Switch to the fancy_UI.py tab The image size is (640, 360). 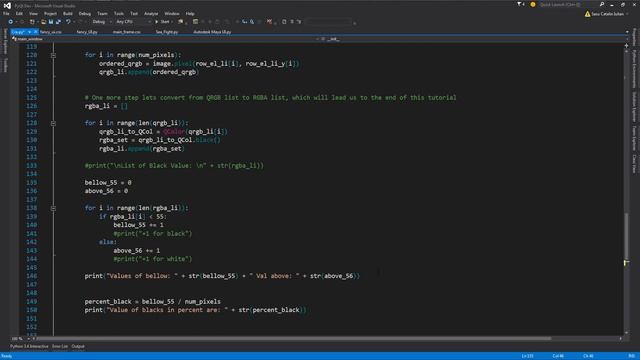pos(87,32)
